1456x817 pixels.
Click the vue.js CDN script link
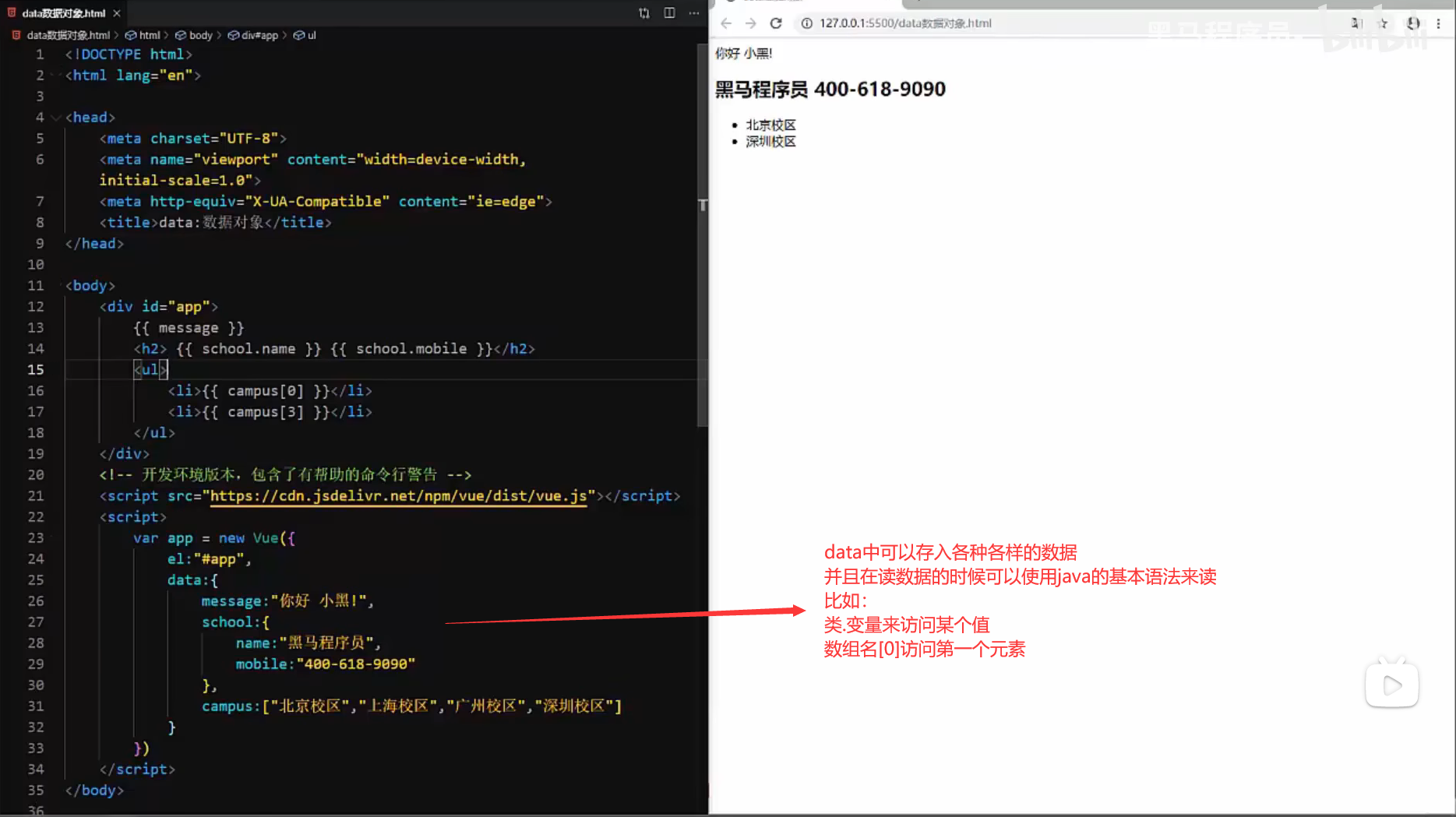tap(398, 496)
